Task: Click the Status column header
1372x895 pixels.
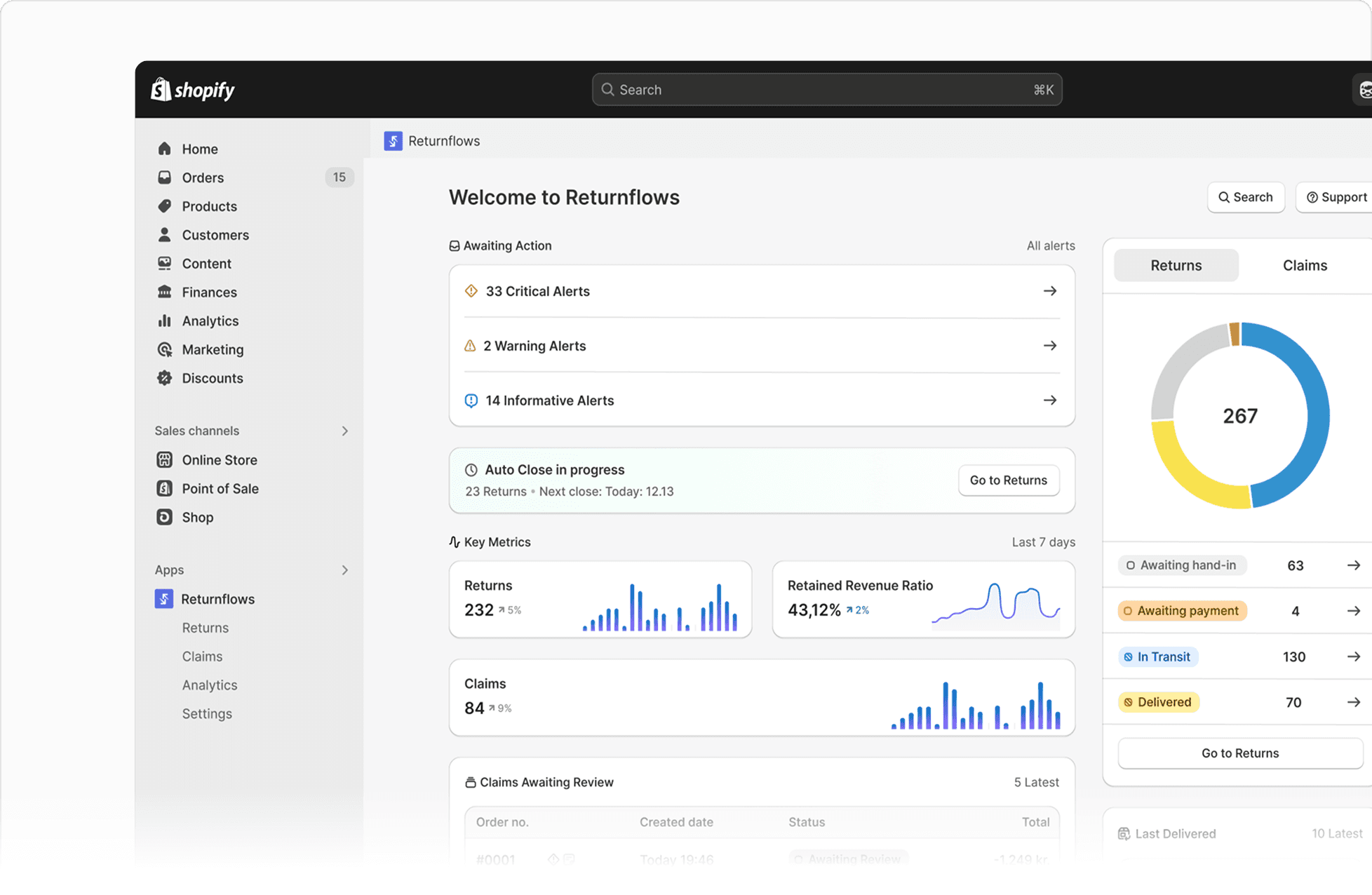Action: (x=807, y=822)
